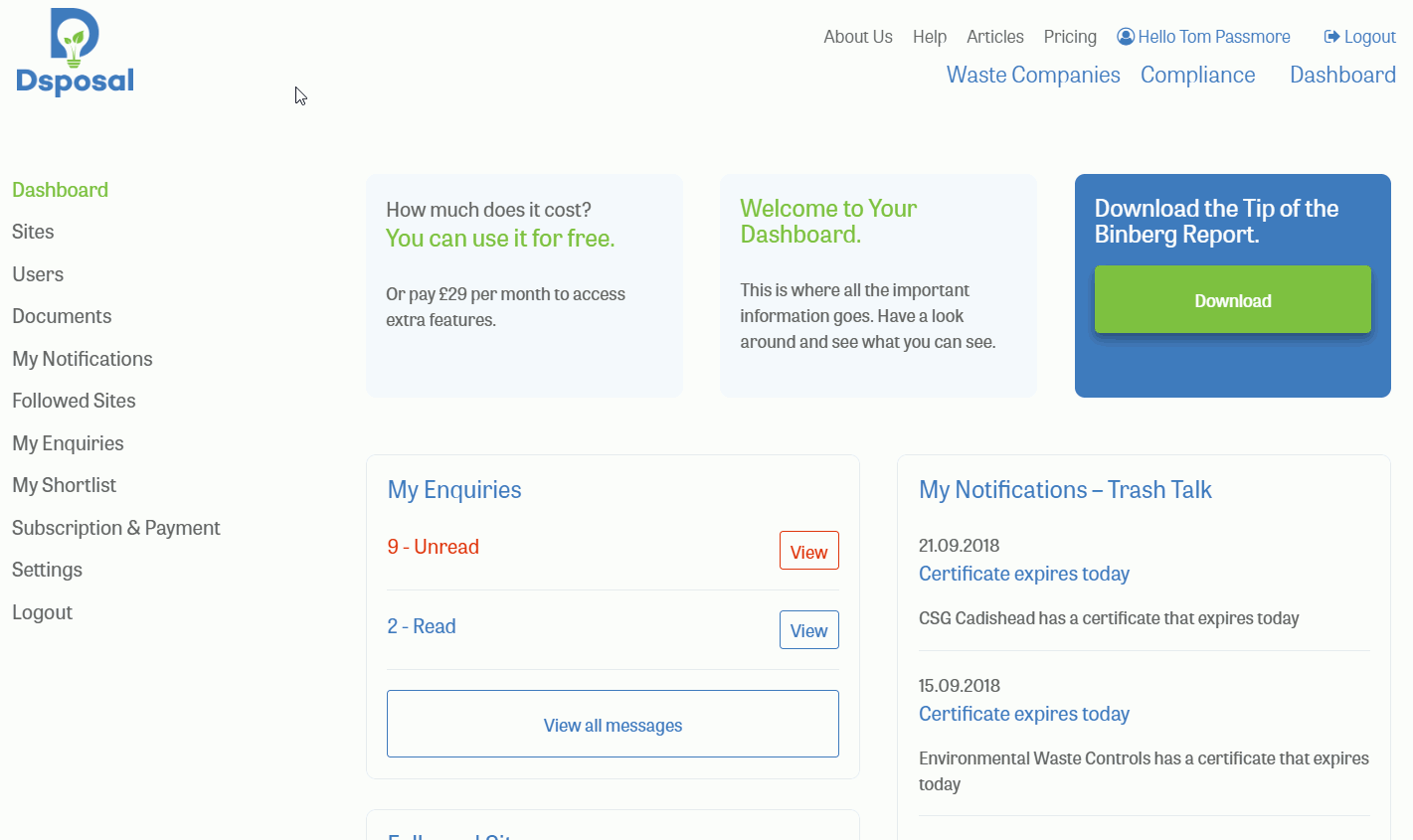Click 'You can use it for free.' text
The image size is (1413, 840).
pos(500,239)
